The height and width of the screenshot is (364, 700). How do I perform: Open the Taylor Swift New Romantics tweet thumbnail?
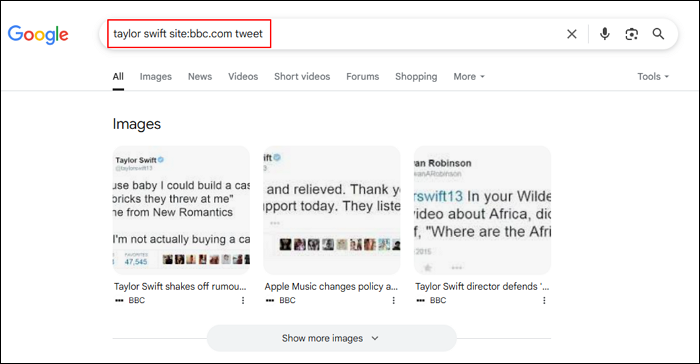[x=181, y=210]
